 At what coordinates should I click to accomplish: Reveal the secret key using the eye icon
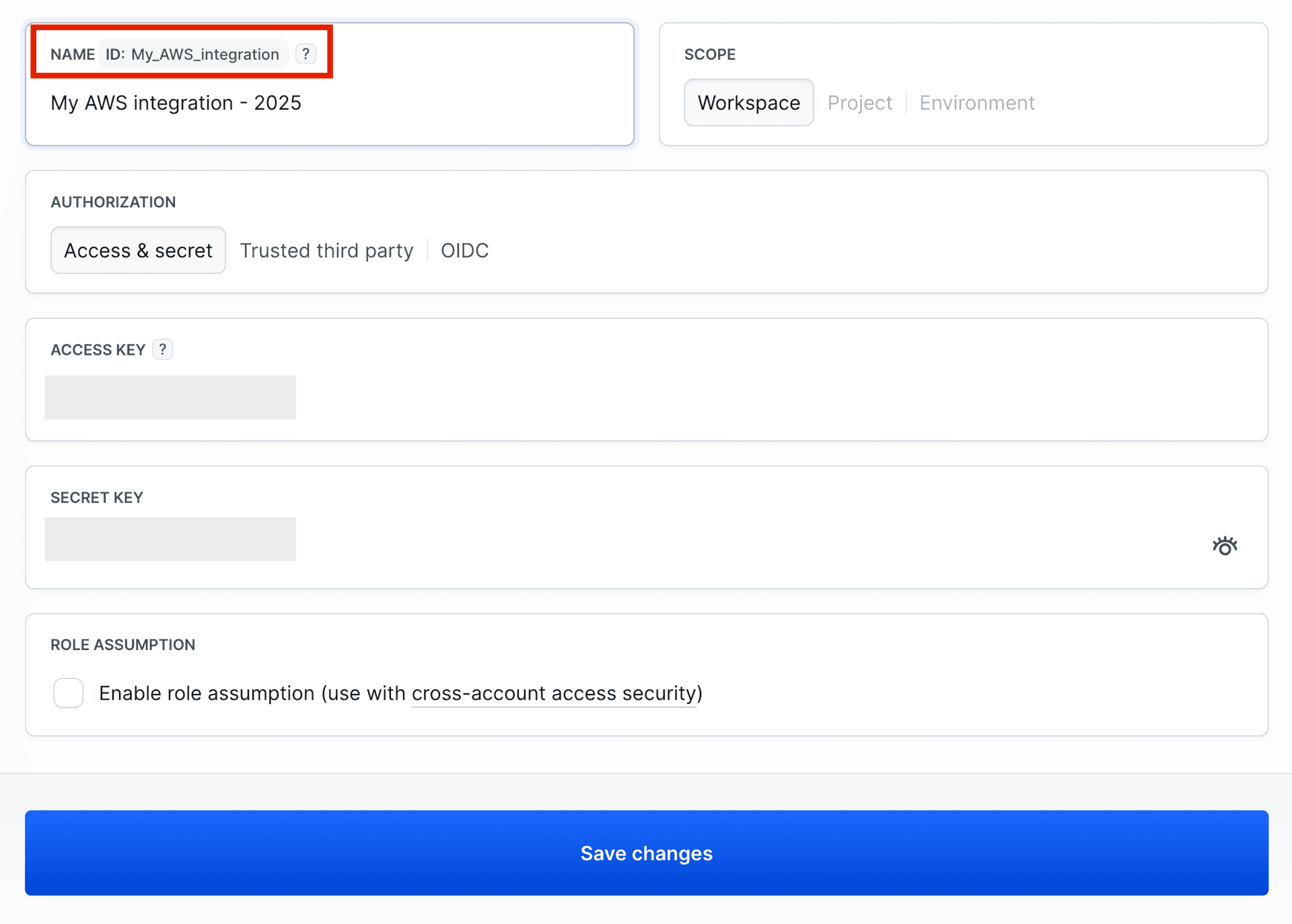point(1225,545)
